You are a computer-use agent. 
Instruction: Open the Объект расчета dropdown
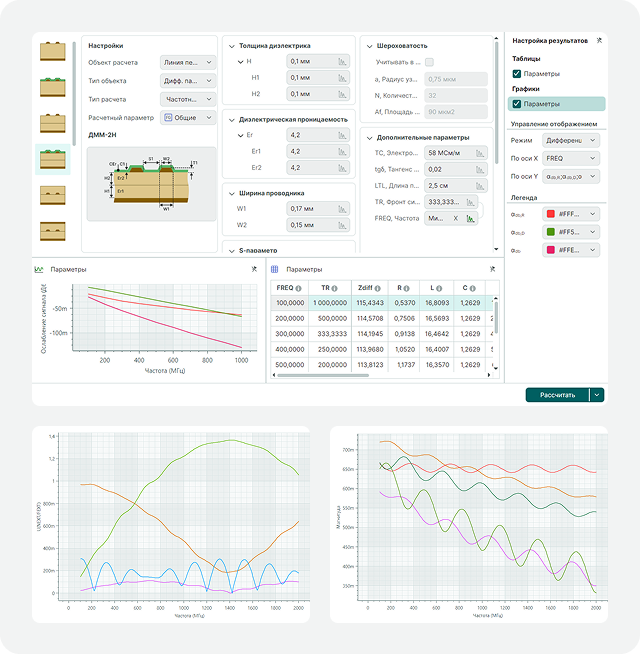pos(188,62)
